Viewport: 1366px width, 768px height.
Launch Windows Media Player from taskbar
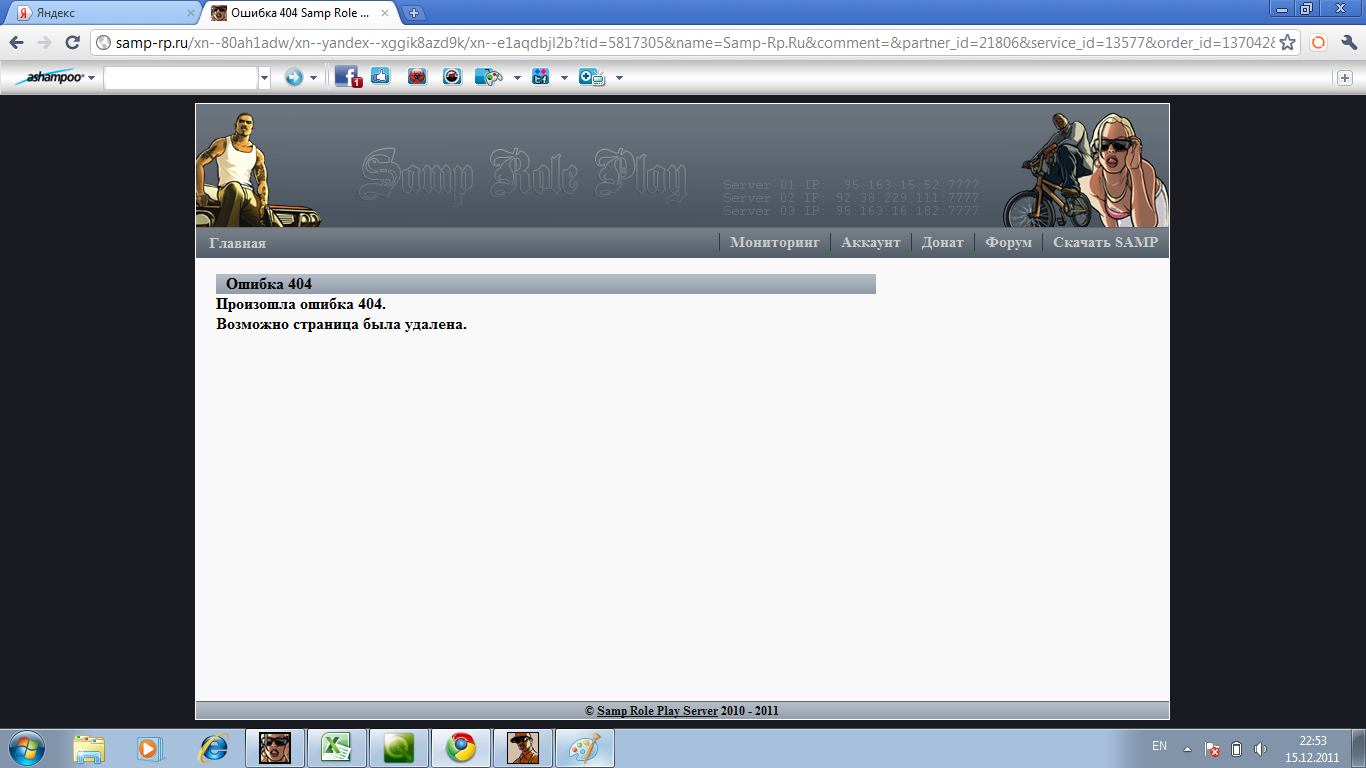149,748
